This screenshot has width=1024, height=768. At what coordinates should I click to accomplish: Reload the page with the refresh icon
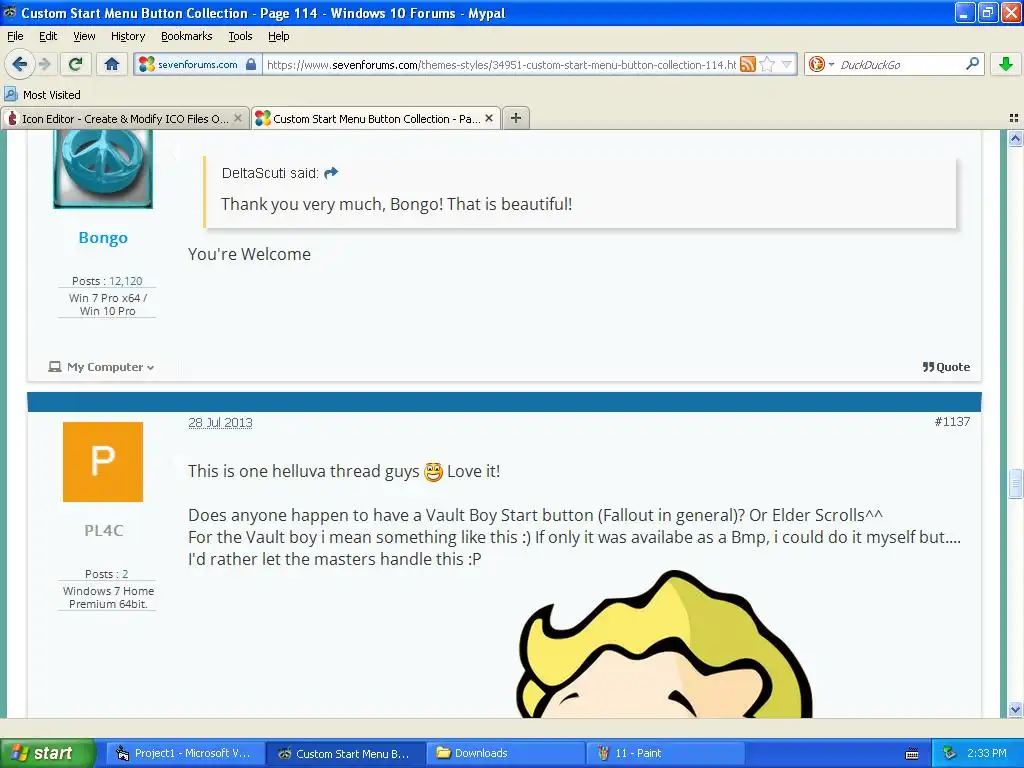[x=75, y=64]
